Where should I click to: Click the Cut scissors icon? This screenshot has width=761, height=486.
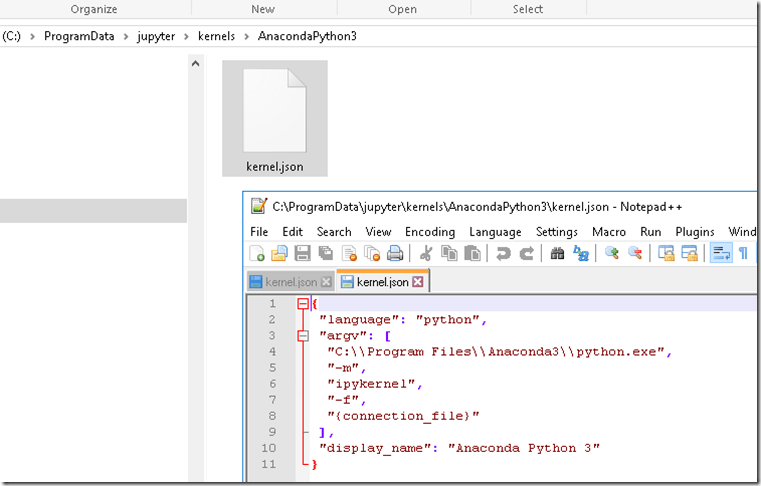426,254
